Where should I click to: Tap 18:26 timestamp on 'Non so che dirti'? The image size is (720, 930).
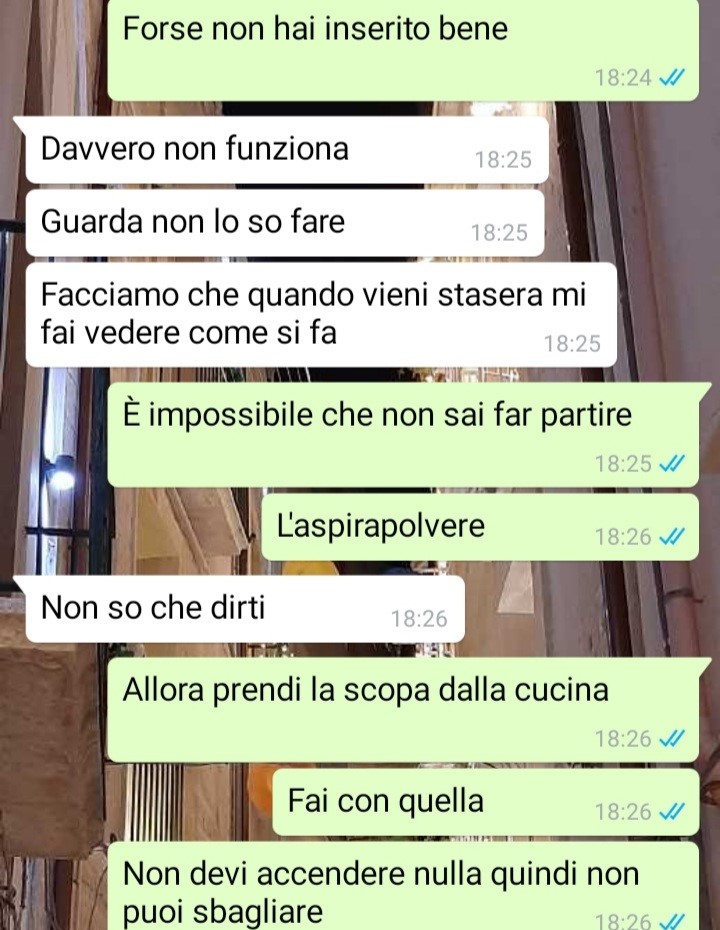(x=419, y=619)
